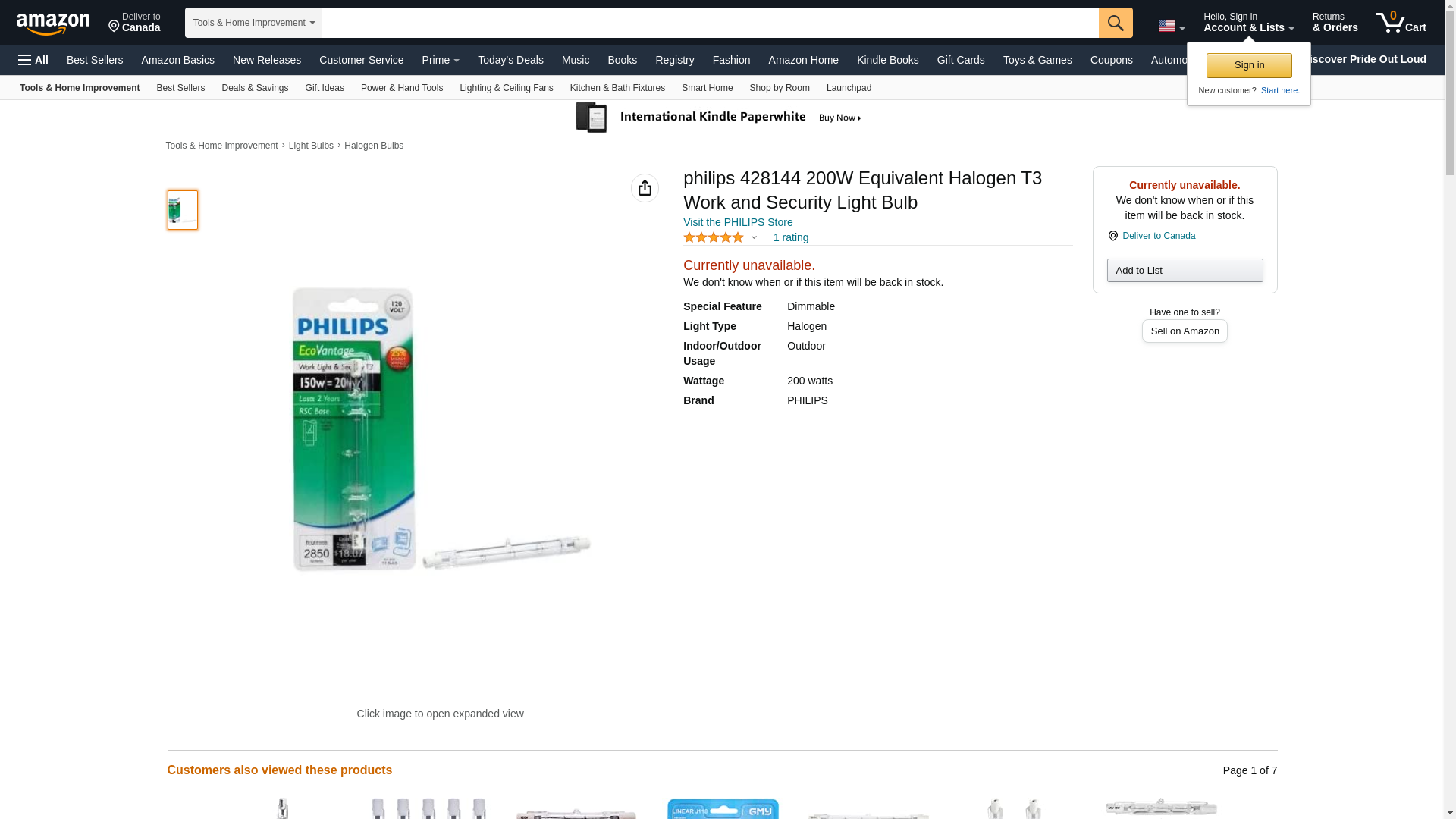The image size is (1456, 819).
Task: Click the search magnifying glass button
Action: pyautogui.click(x=1115, y=23)
